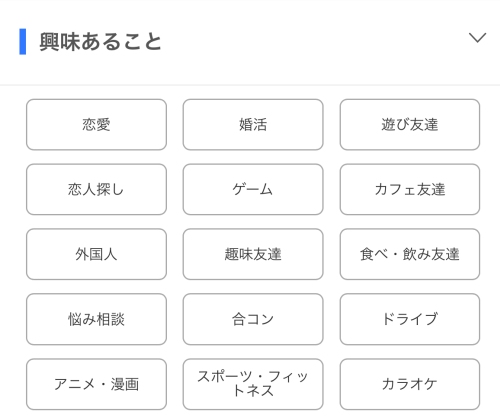Click the 興味あること header row area
Viewport: 500px width, 418px height.
[x=250, y=42]
